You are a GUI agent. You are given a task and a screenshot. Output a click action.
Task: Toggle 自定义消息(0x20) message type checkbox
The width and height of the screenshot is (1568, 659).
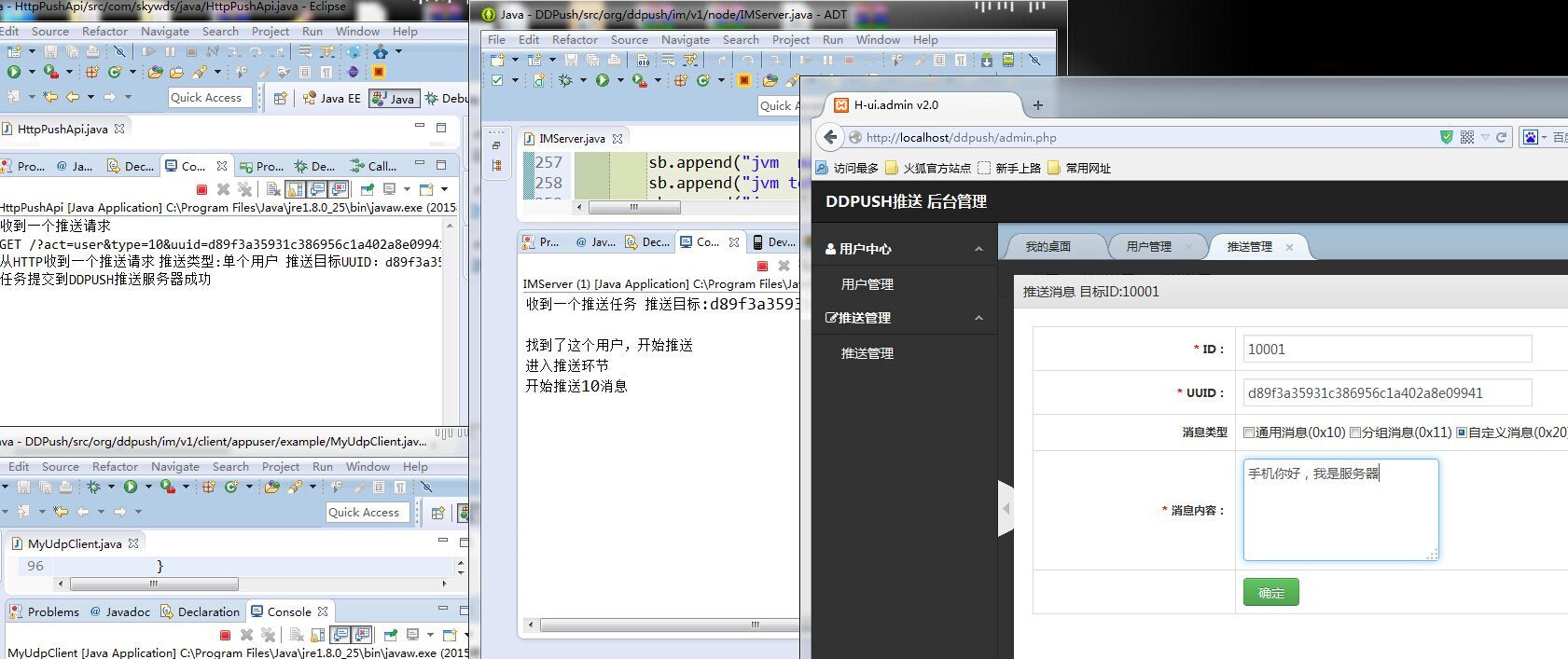click(x=1462, y=432)
